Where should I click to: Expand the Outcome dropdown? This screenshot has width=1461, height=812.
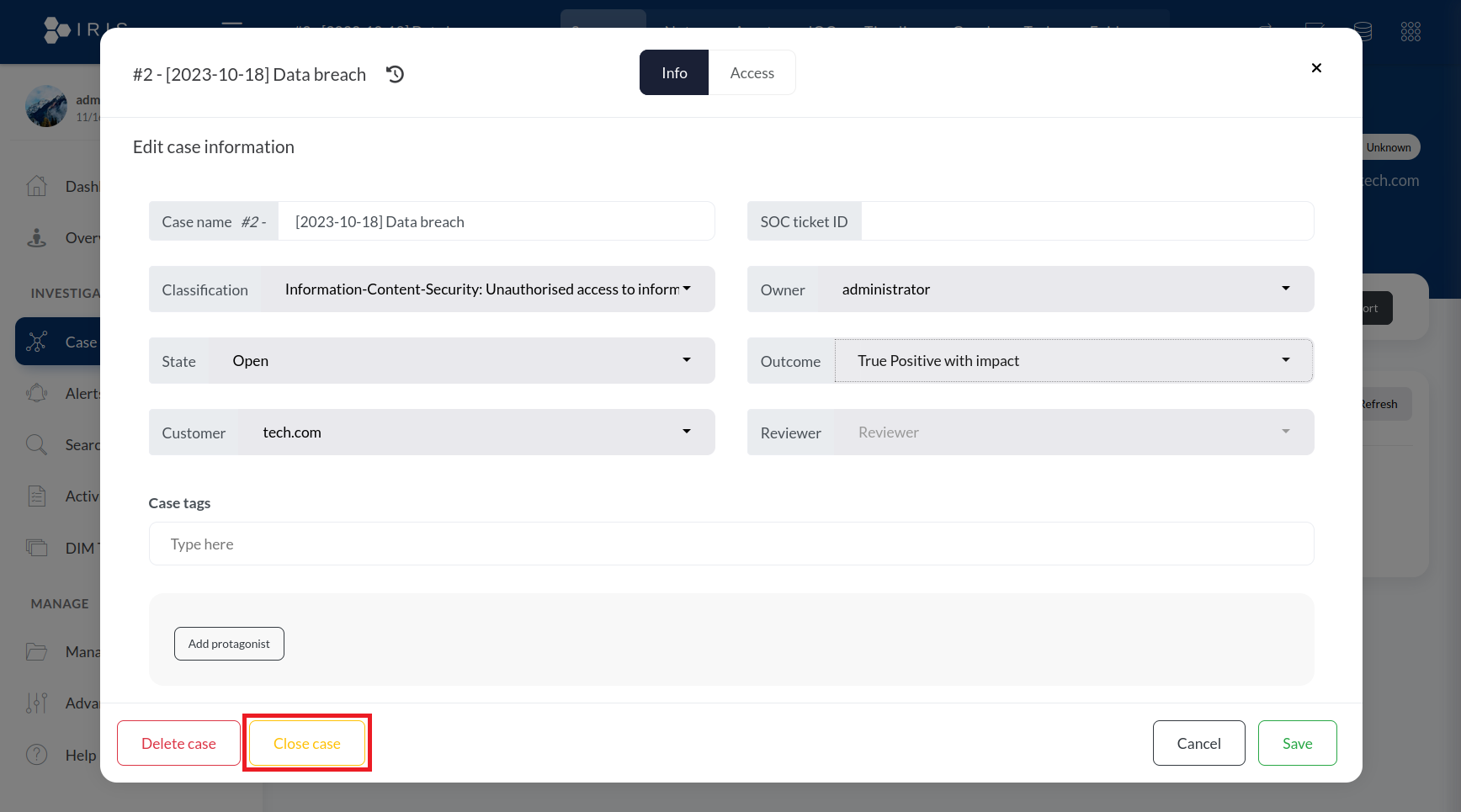[1073, 361]
